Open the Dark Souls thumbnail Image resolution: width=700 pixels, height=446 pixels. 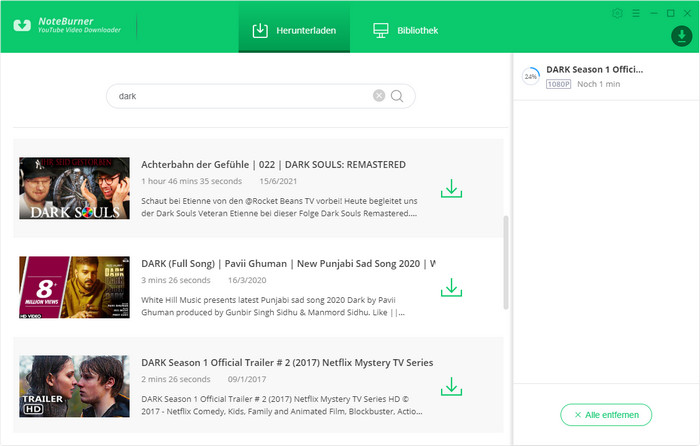[75, 188]
